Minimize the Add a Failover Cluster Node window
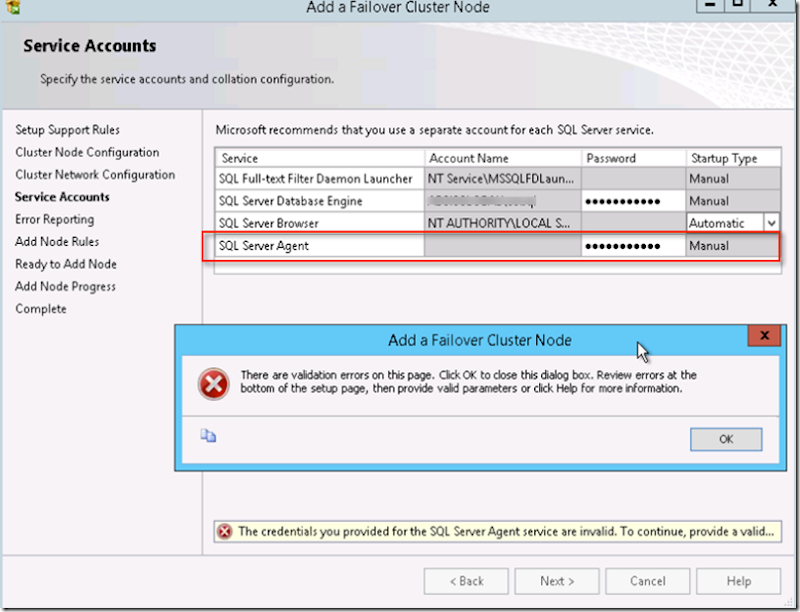800x612 pixels. (710, 5)
